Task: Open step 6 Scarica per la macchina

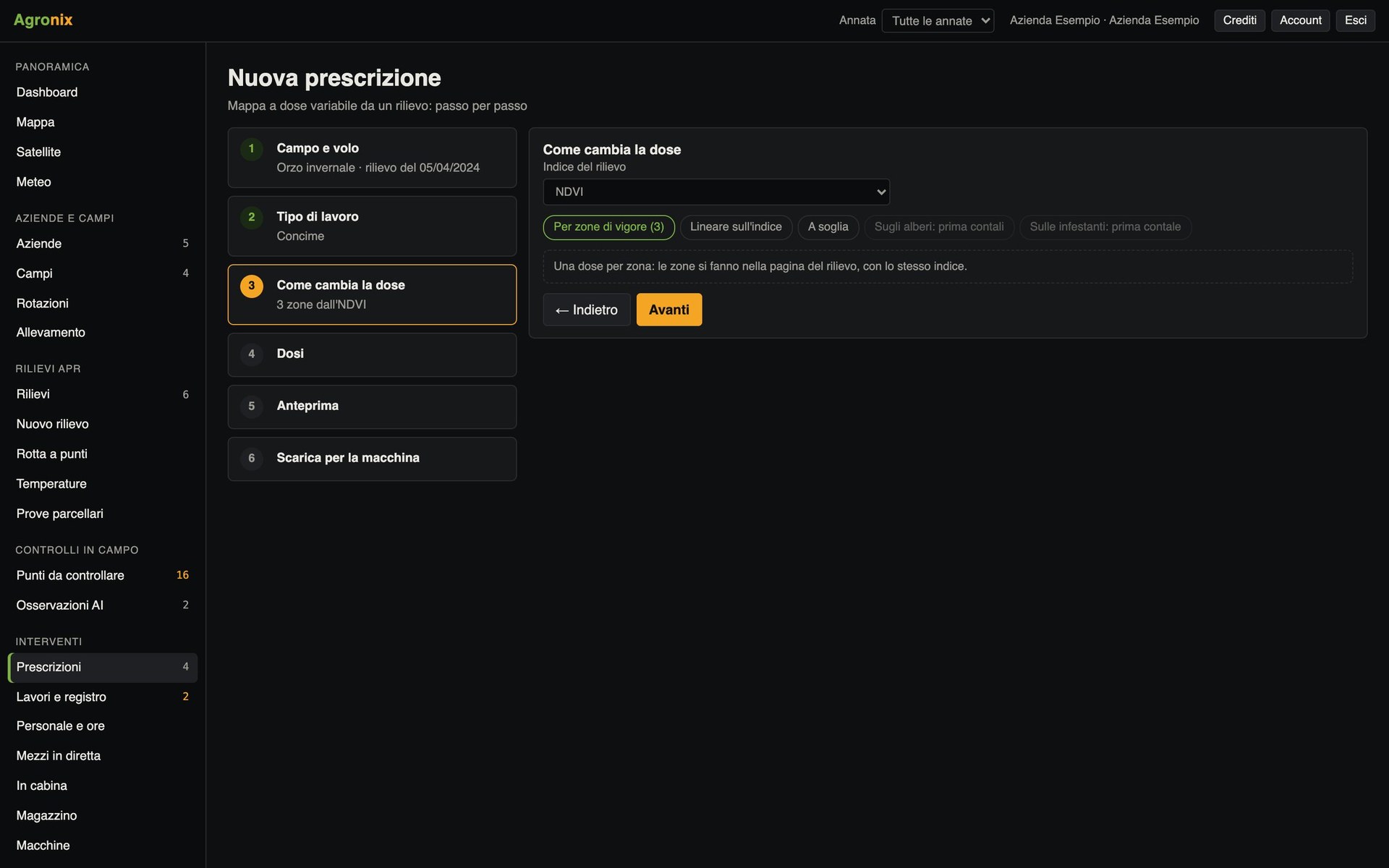Action: point(372,459)
